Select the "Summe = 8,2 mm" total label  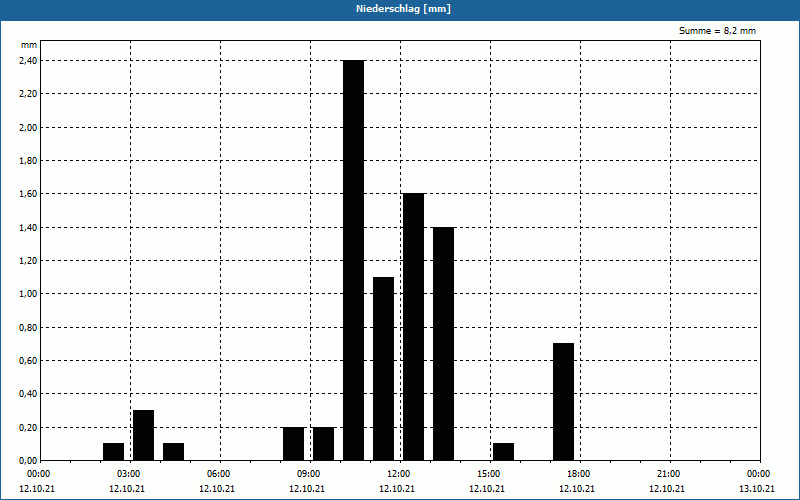coord(717,31)
